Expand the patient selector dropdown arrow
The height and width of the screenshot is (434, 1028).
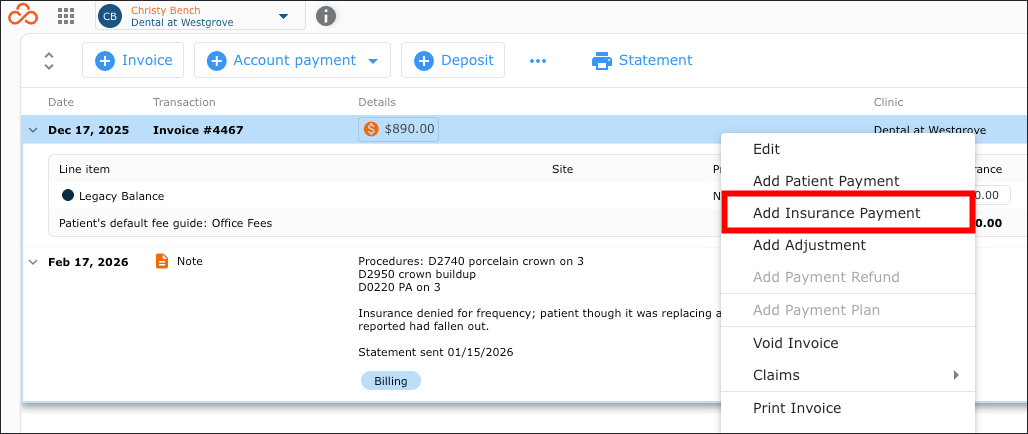pyautogui.click(x=283, y=16)
